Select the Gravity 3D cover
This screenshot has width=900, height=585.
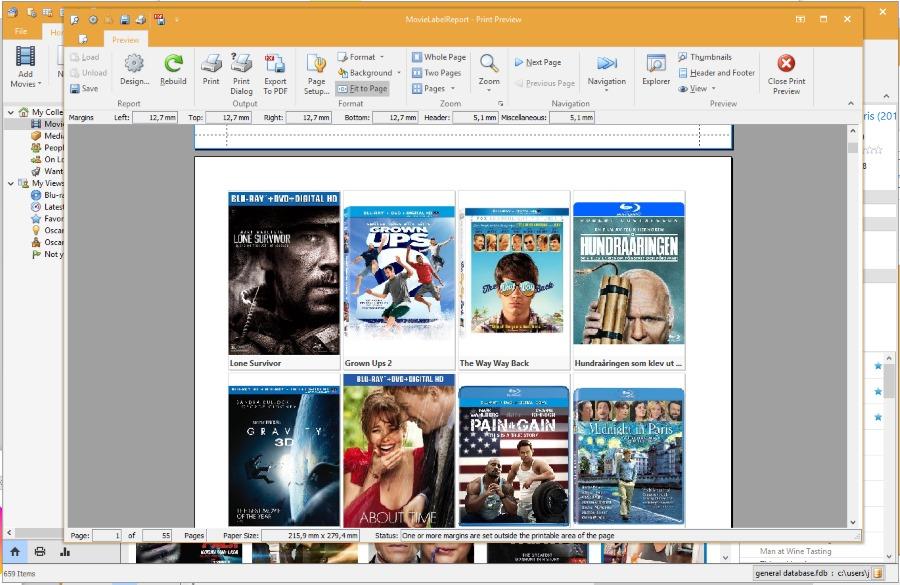[284, 455]
